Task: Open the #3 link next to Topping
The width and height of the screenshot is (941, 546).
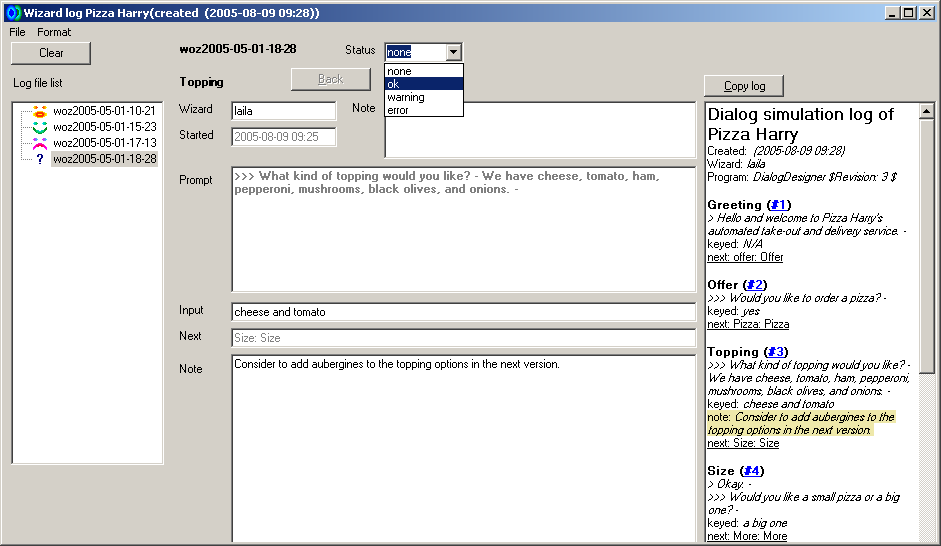Action: point(775,352)
